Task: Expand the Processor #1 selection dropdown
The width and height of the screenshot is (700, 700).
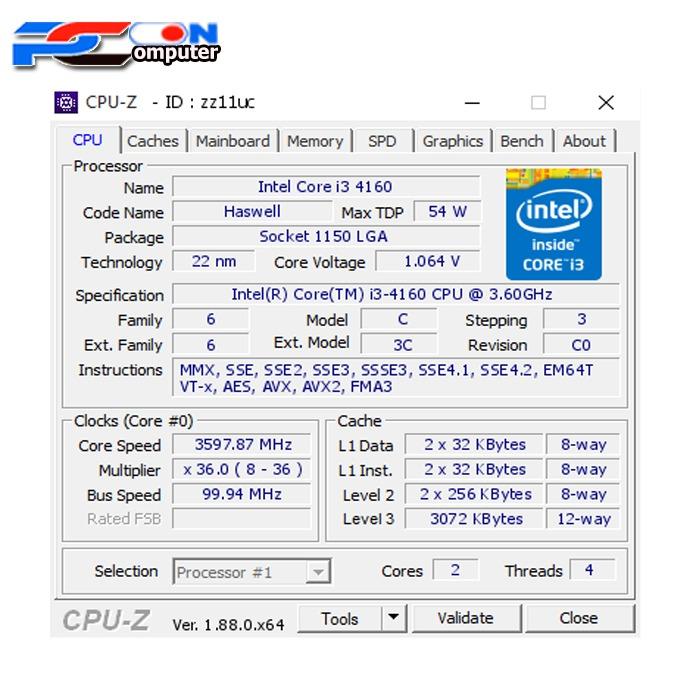Action: click(x=317, y=573)
